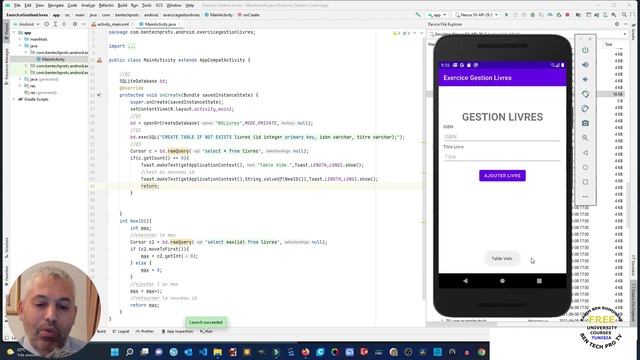The image size is (640, 360).
Task: Click the emulator volume up icon
Action: click(x=585, y=65)
